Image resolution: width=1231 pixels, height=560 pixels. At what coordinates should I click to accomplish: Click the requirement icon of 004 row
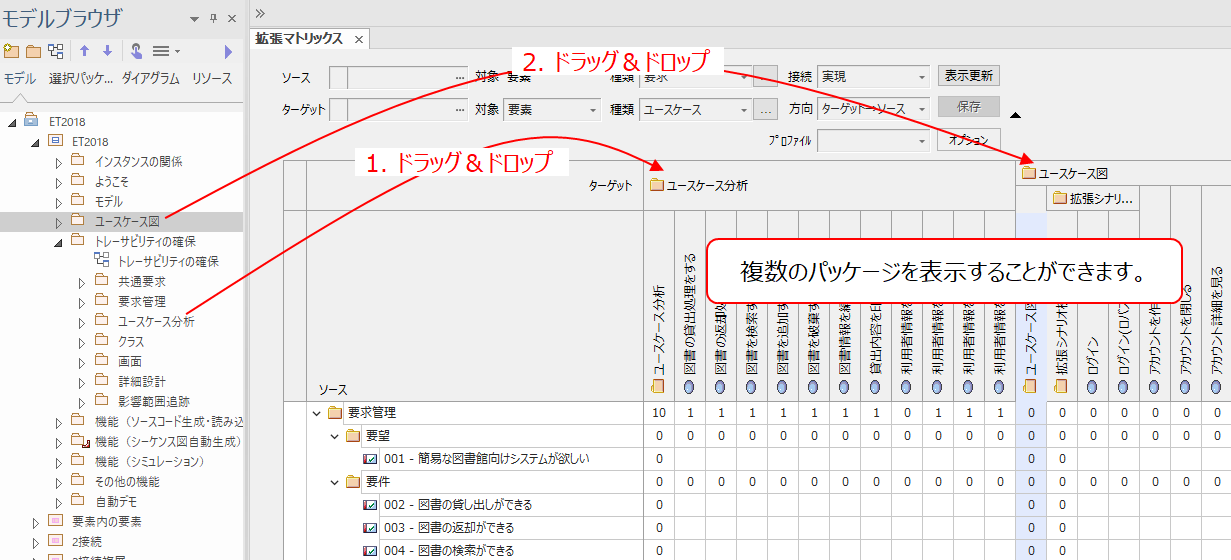tap(371, 551)
